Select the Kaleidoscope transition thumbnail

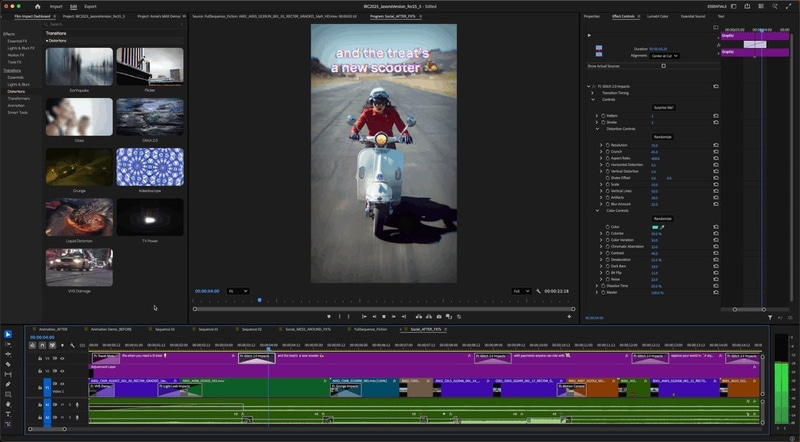coord(150,168)
